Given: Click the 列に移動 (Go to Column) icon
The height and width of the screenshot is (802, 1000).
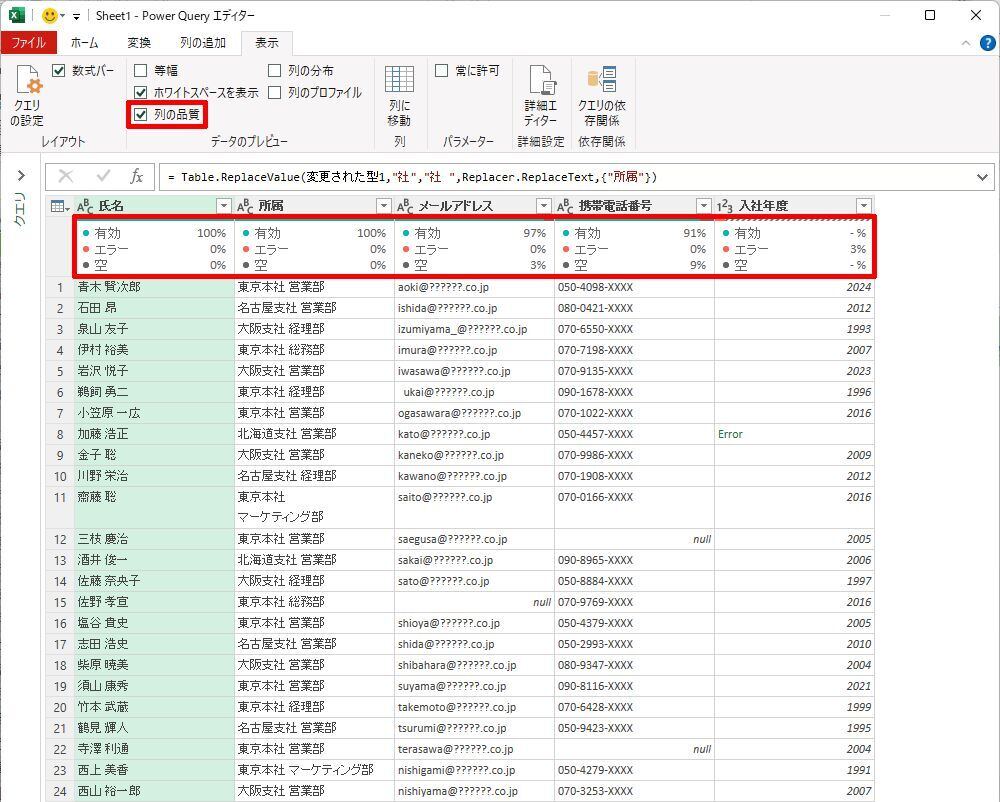Looking at the screenshot, I should point(399,82).
